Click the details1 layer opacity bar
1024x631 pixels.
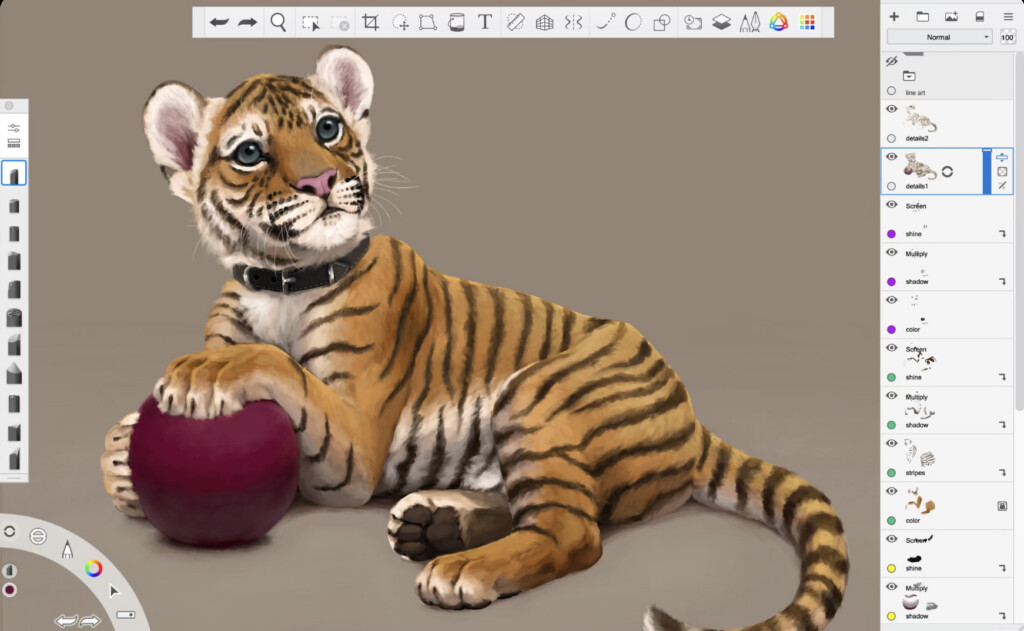tap(987, 171)
